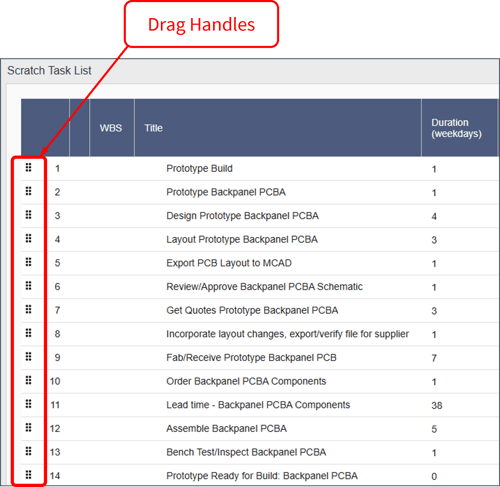
Task: Click drag handle for Assemble Backpanel PCBA row
Action: coord(29,428)
